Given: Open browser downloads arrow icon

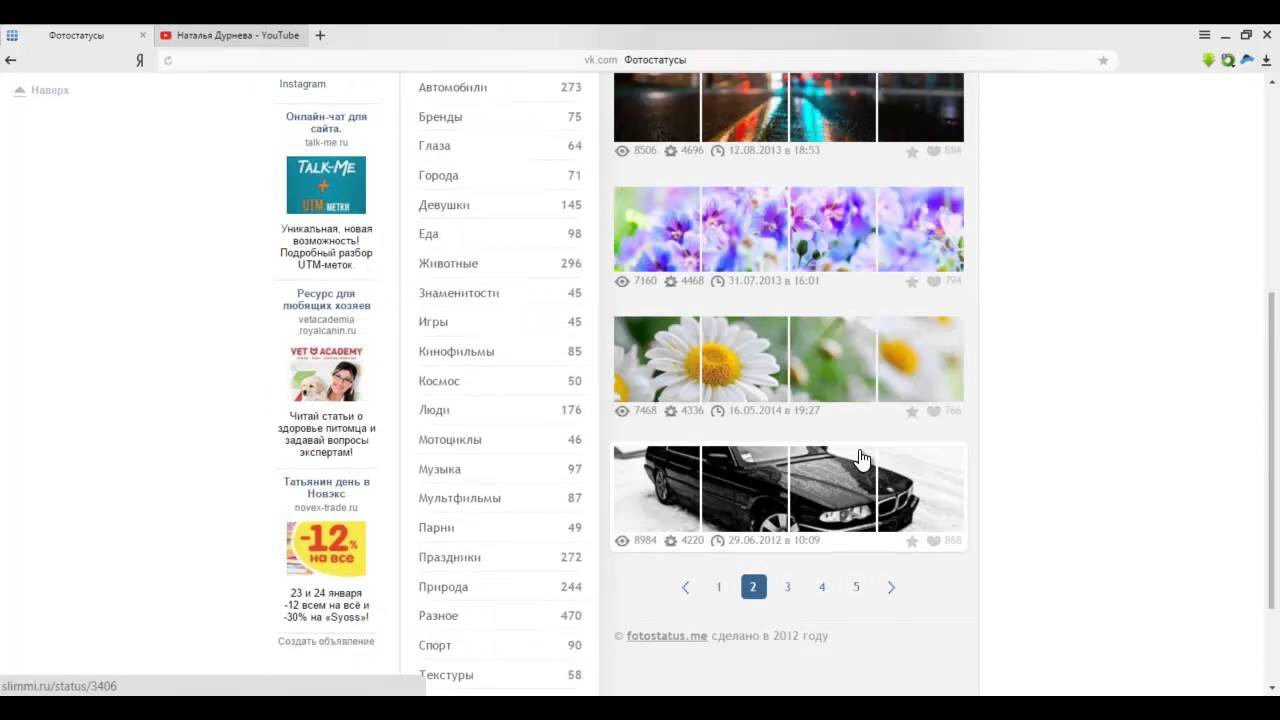Looking at the screenshot, I should (1266, 60).
